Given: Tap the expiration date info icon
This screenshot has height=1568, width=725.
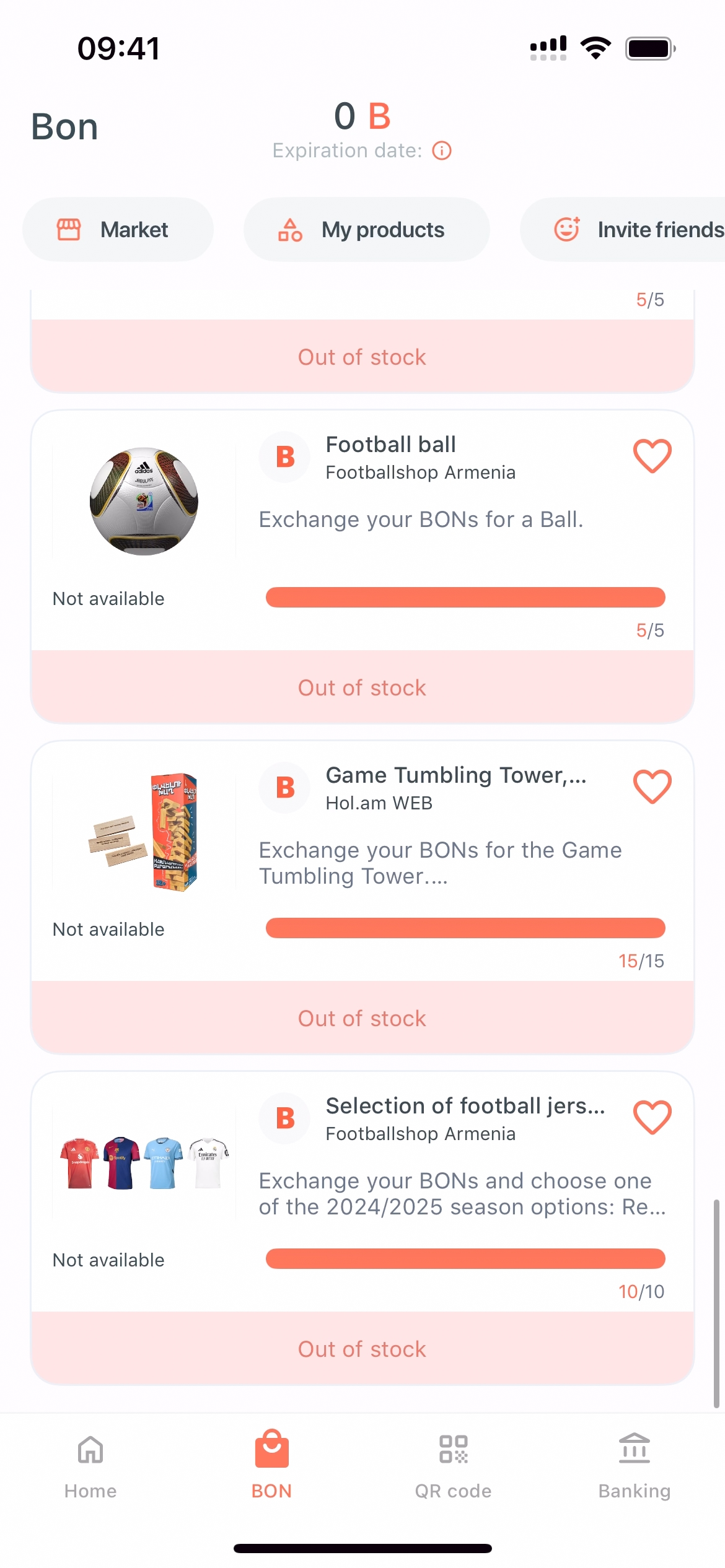Looking at the screenshot, I should 442,150.
